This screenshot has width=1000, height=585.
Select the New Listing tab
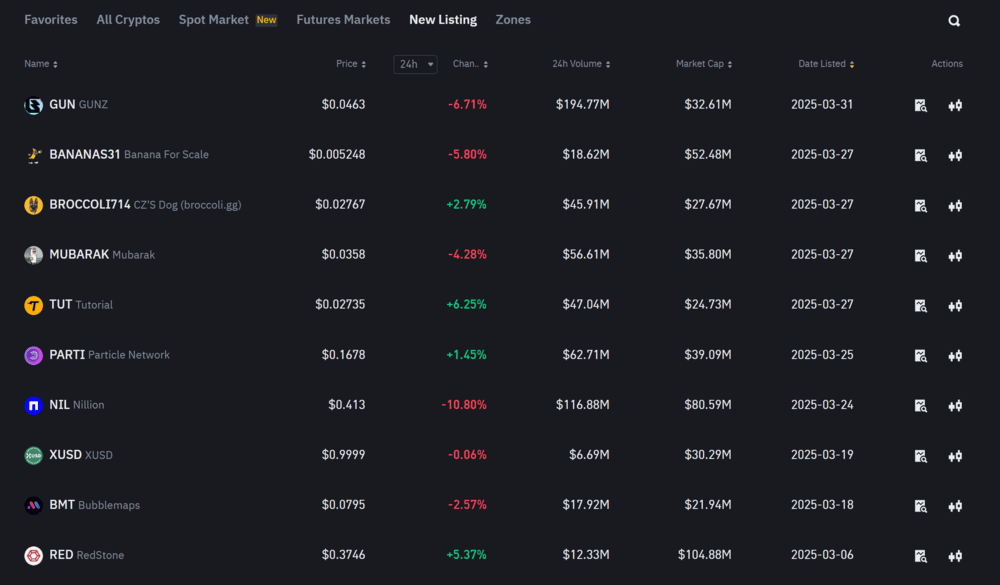443,20
